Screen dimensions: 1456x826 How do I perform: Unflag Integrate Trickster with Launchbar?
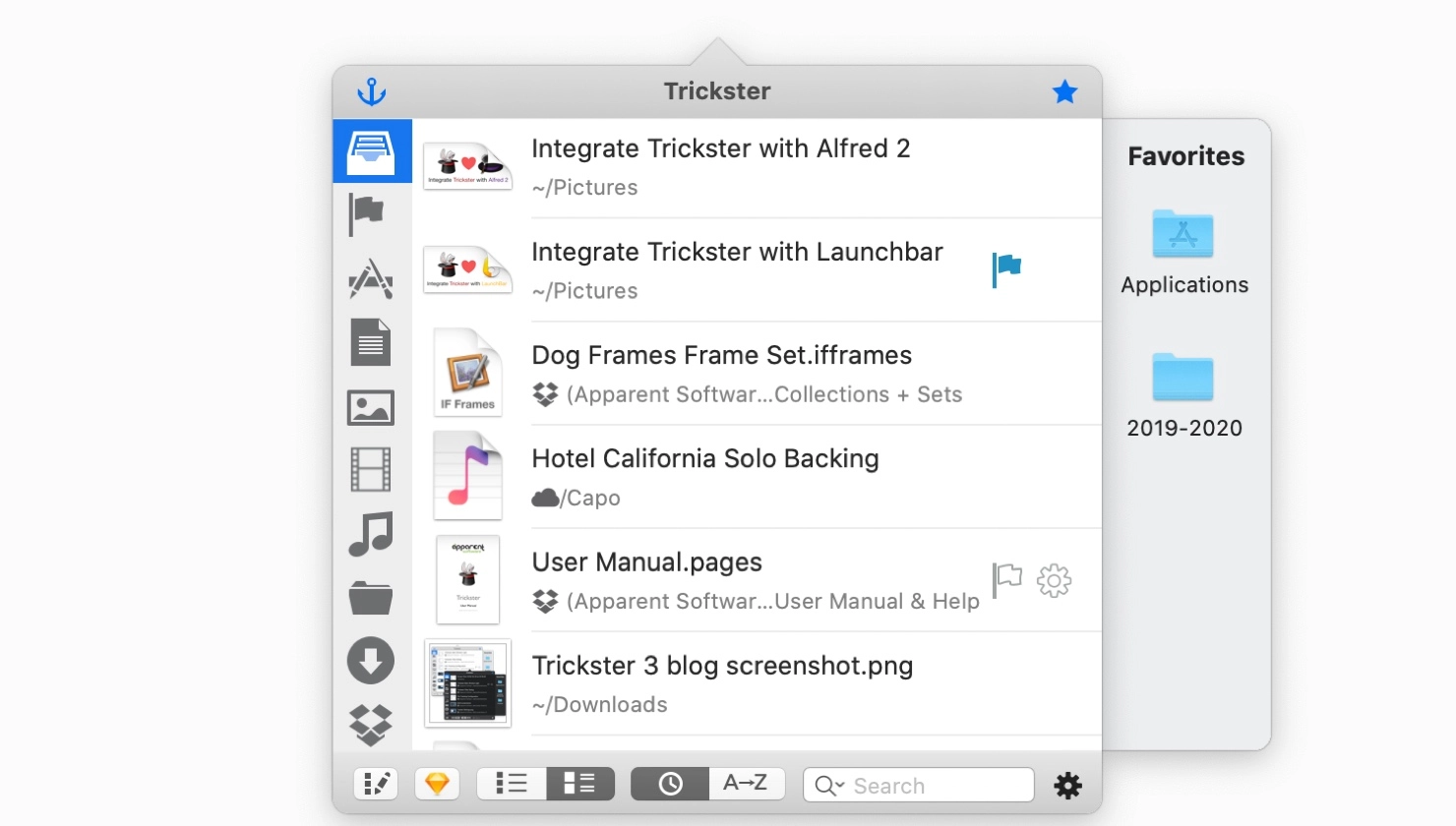click(1006, 268)
